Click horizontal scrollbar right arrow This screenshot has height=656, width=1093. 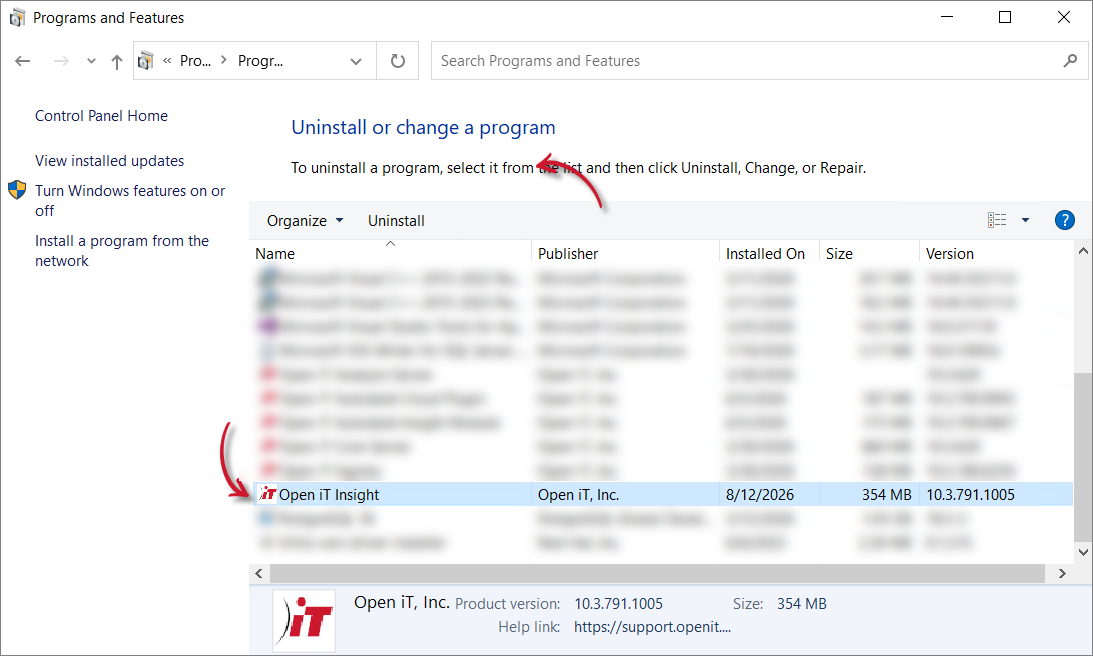coord(1062,573)
